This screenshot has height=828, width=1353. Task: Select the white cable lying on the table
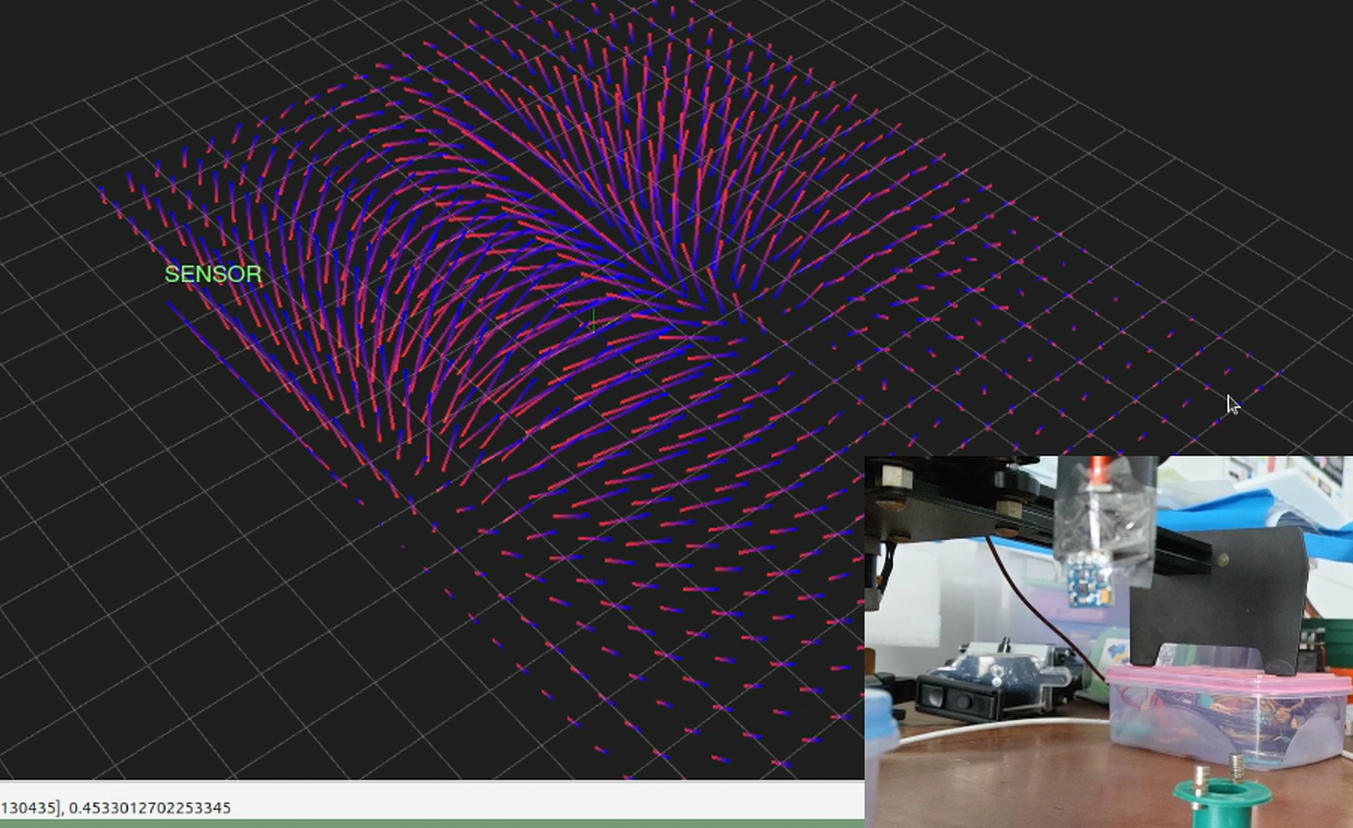point(1000,730)
